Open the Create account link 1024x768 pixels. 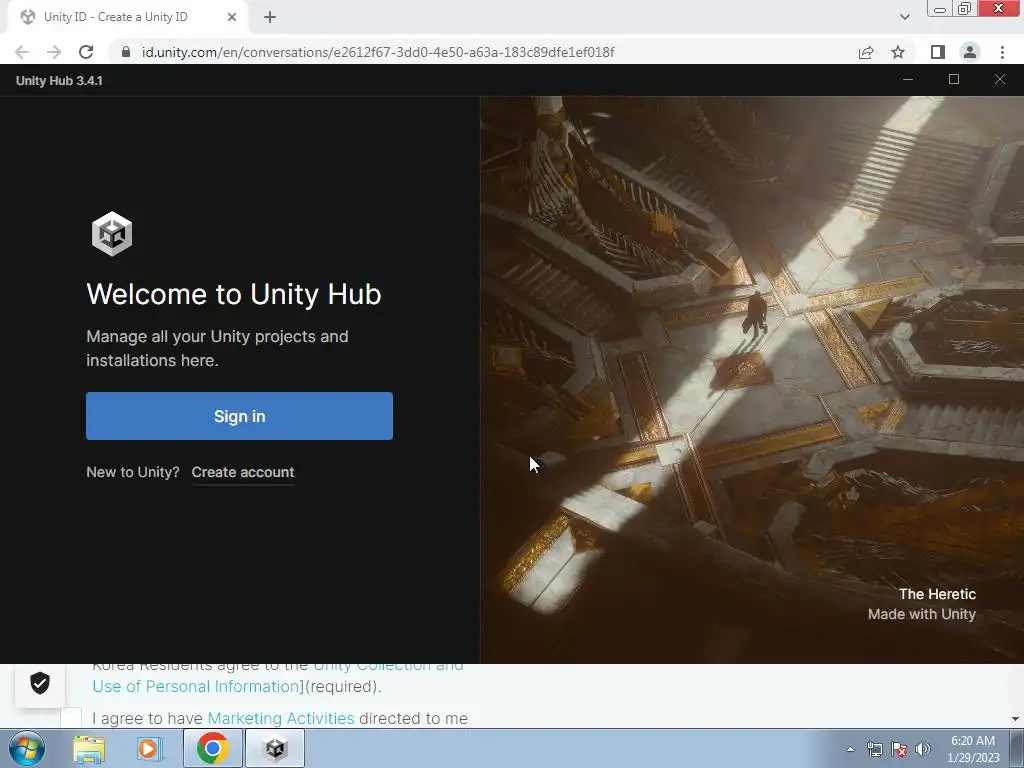pyautogui.click(x=243, y=472)
